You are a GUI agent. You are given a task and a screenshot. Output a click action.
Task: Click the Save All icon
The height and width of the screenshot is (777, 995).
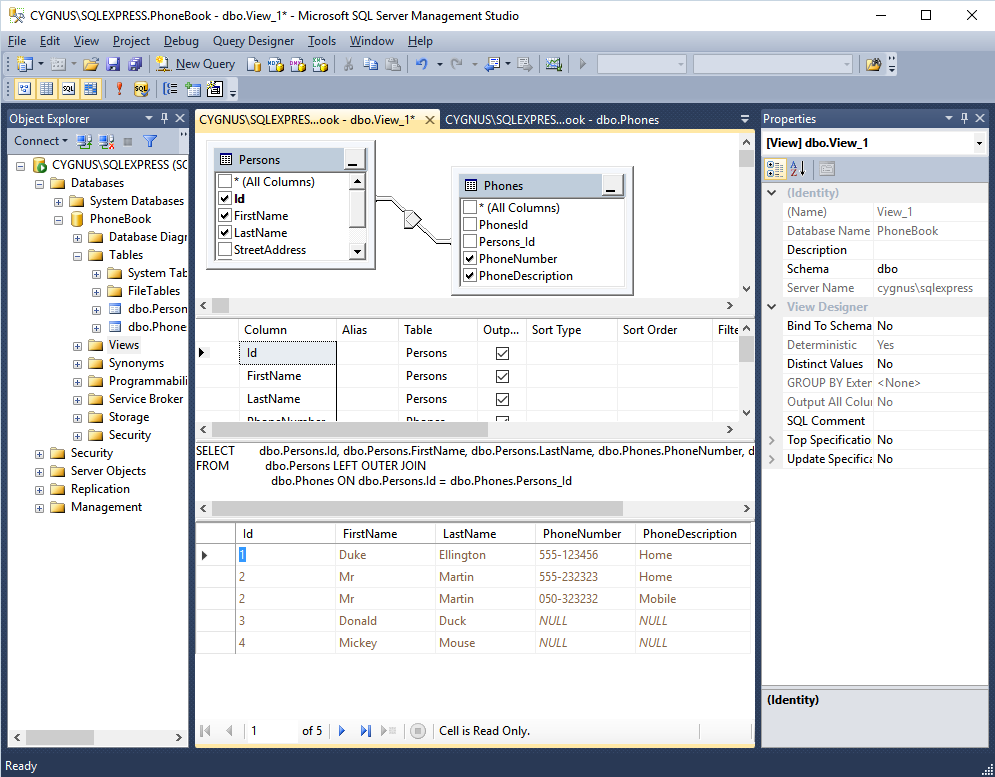point(135,64)
